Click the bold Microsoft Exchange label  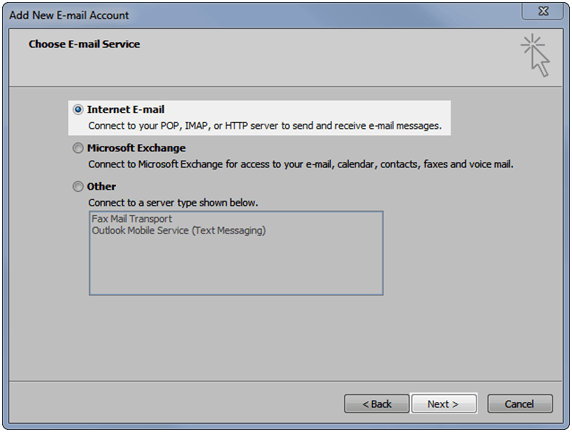coord(136,148)
